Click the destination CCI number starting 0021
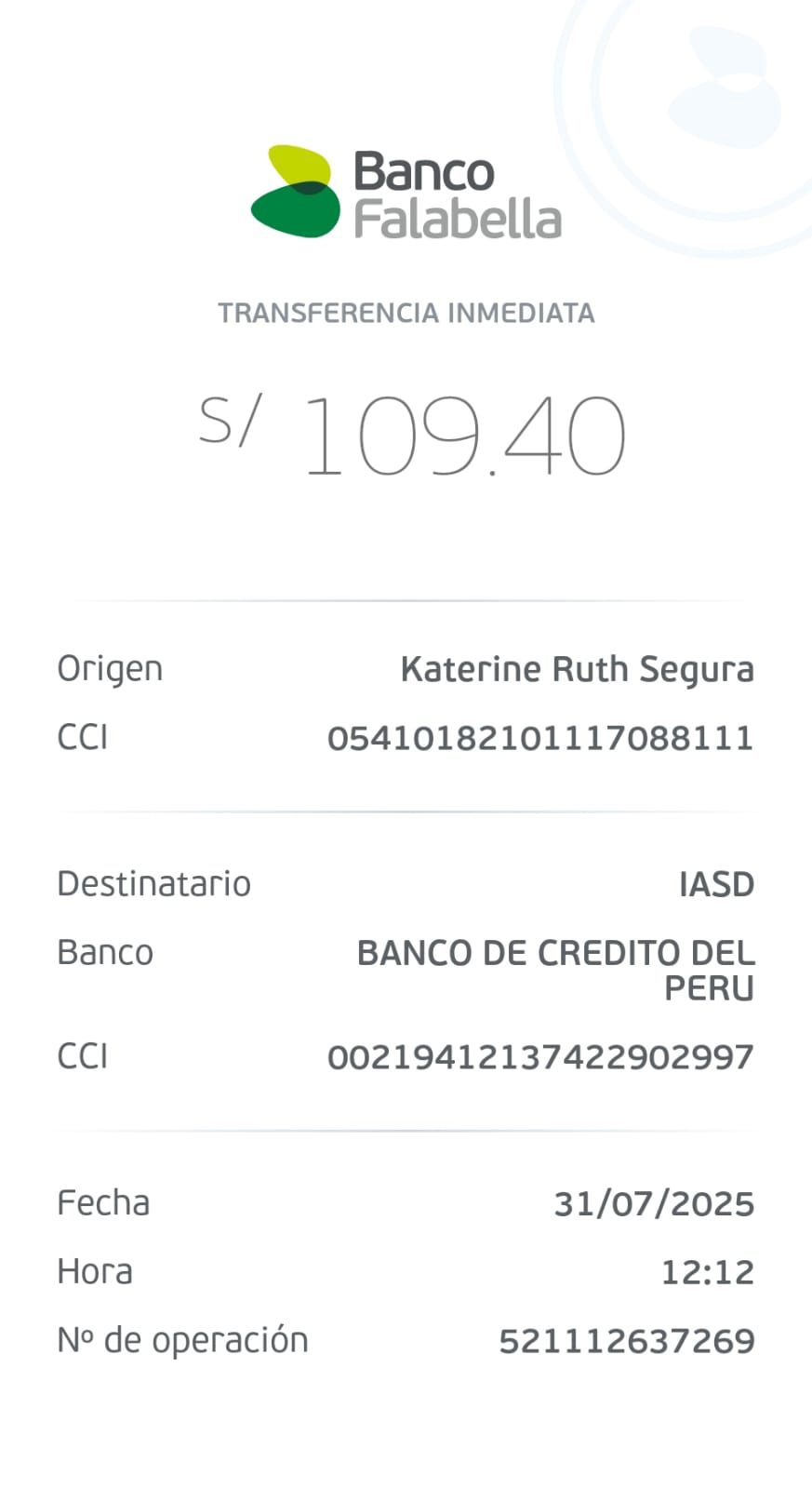The image size is (812, 1489). tap(539, 1057)
